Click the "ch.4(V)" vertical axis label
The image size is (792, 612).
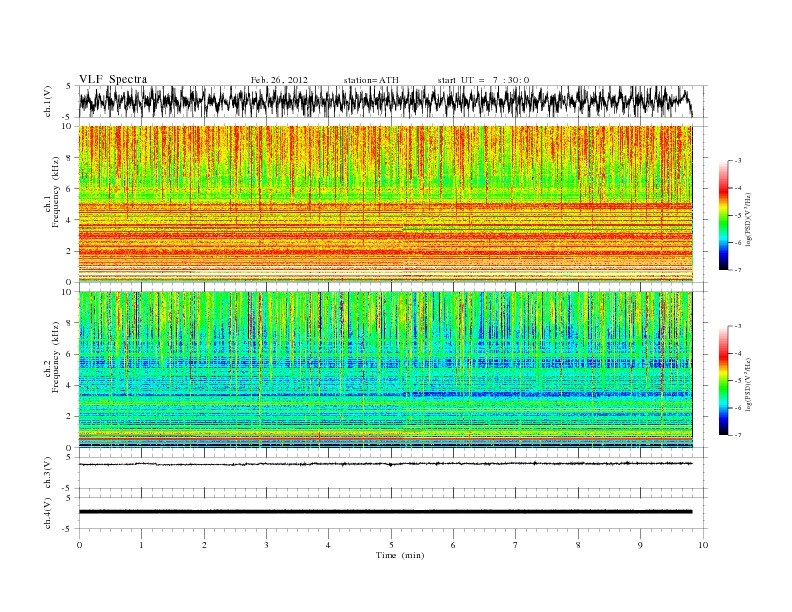point(48,513)
